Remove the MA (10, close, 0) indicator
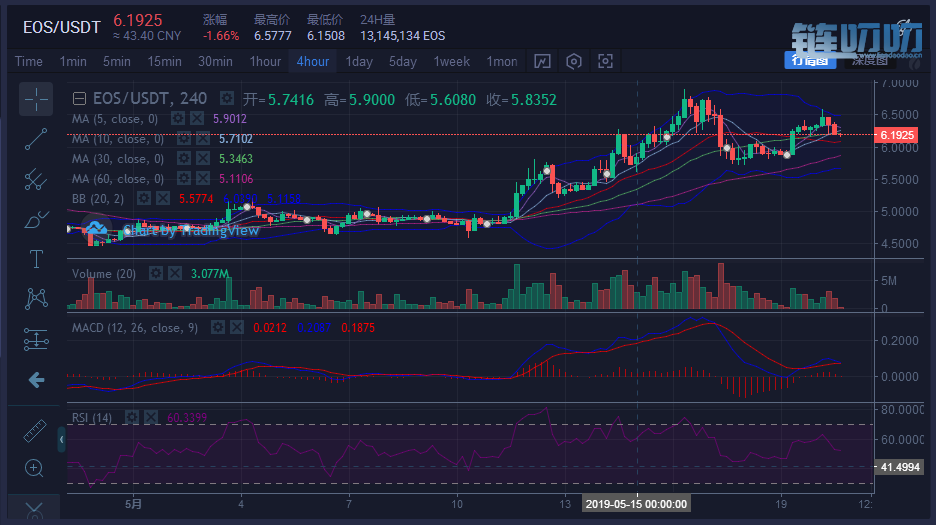The width and height of the screenshot is (936, 525). (203, 139)
